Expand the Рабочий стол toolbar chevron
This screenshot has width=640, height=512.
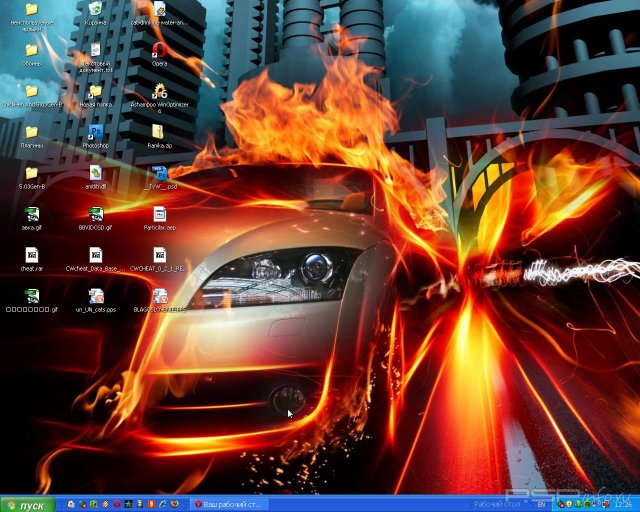[x=529, y=505]
